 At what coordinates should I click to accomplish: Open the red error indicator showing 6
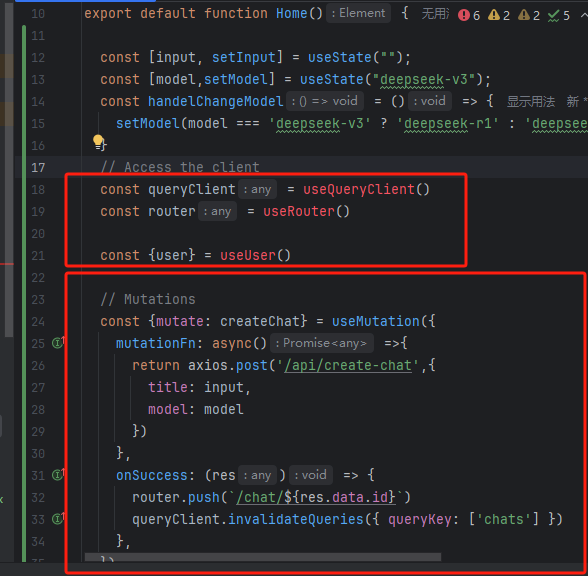pos(469,15)
